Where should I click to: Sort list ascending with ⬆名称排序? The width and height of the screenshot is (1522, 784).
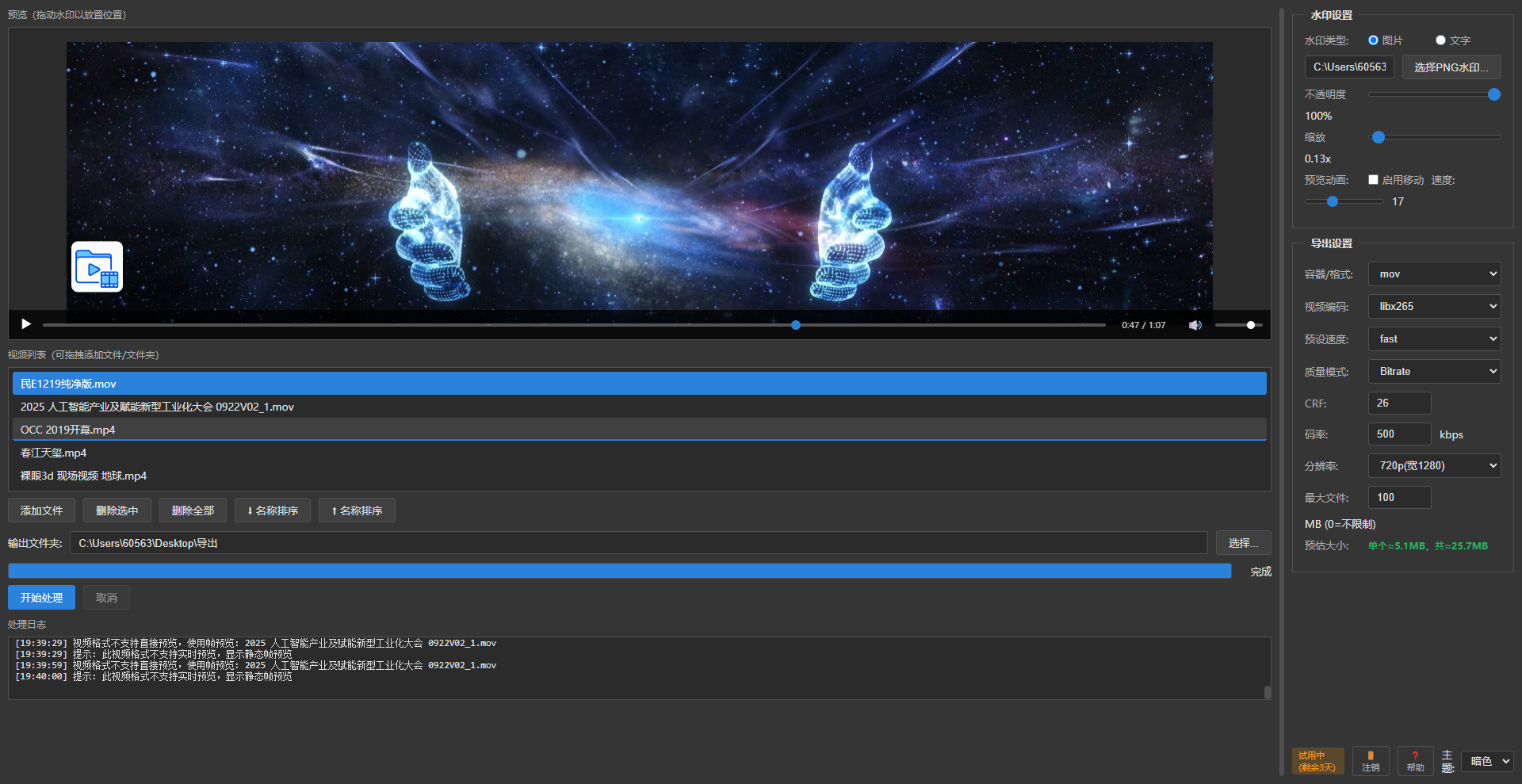[x=357, y=511]
